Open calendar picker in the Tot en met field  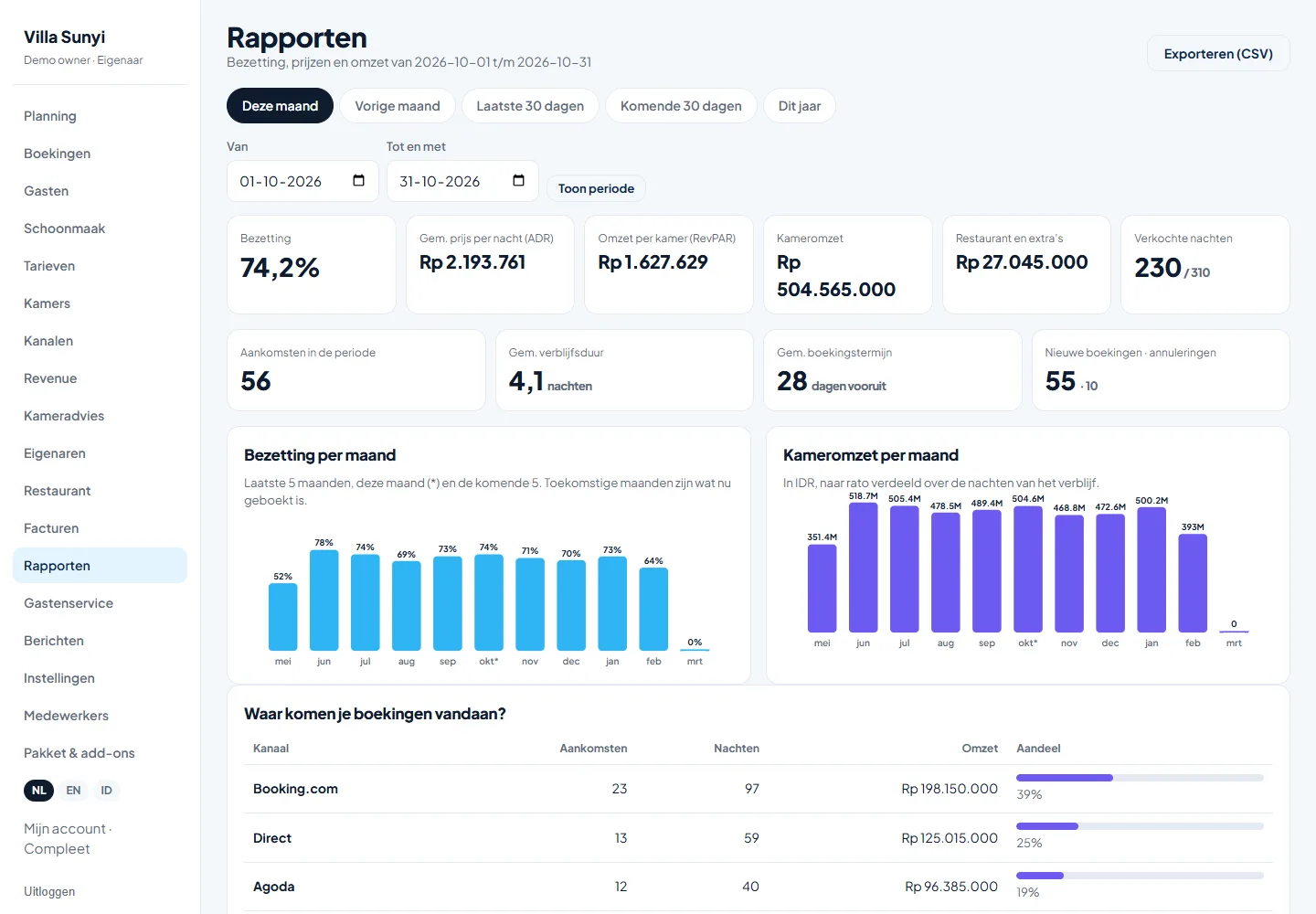[518, 181]
